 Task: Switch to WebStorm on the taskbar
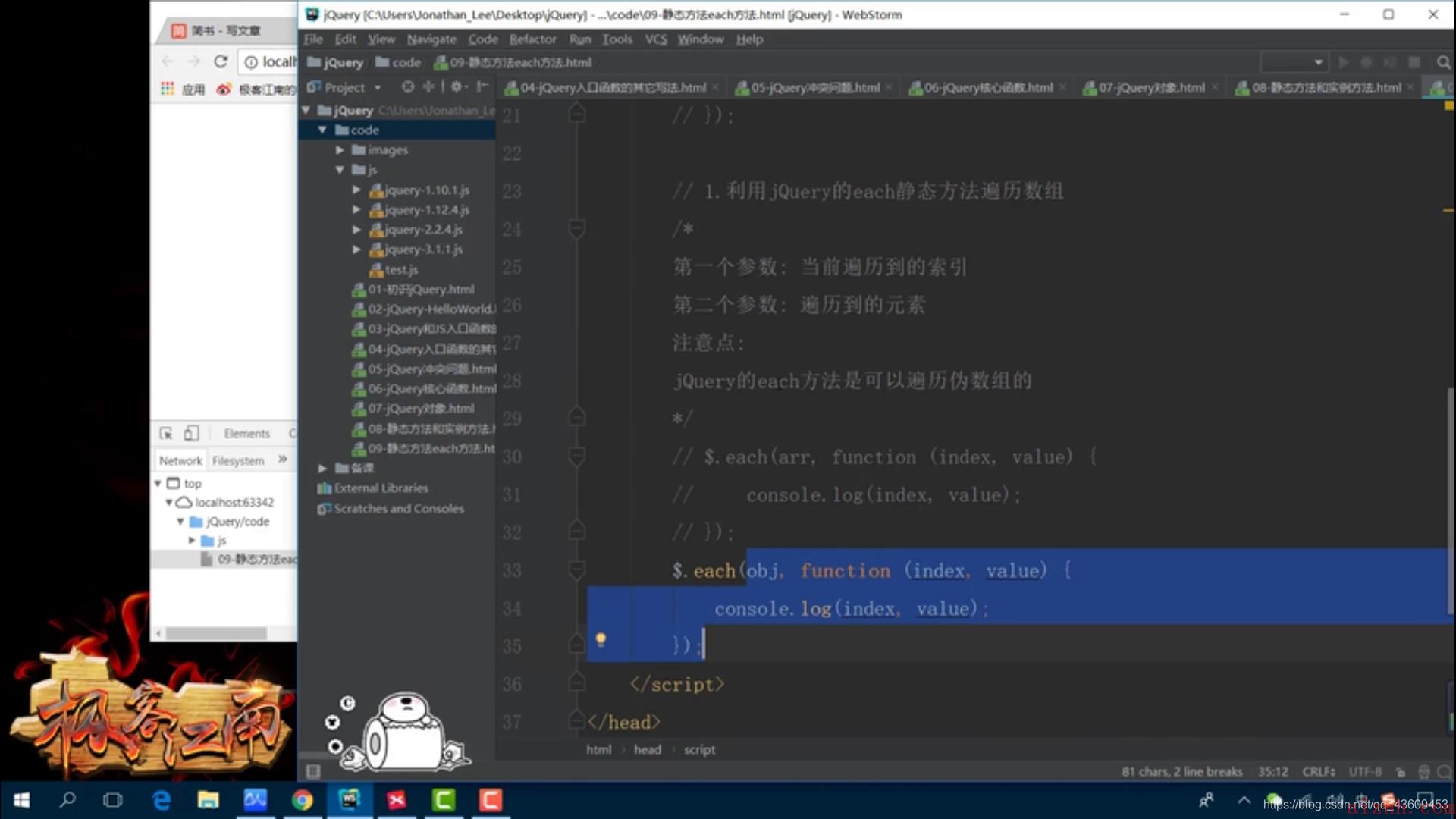350,800
